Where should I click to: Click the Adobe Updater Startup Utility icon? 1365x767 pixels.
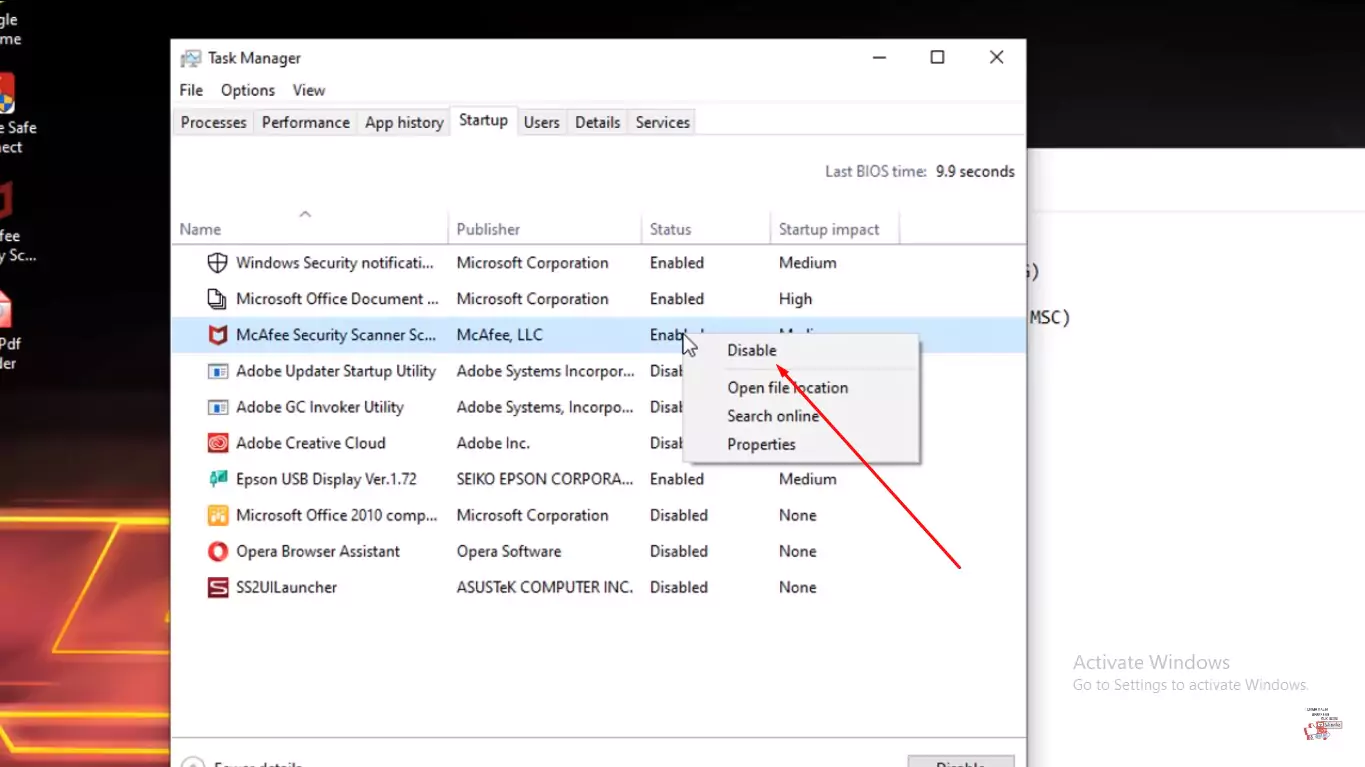tap(217, 371)
